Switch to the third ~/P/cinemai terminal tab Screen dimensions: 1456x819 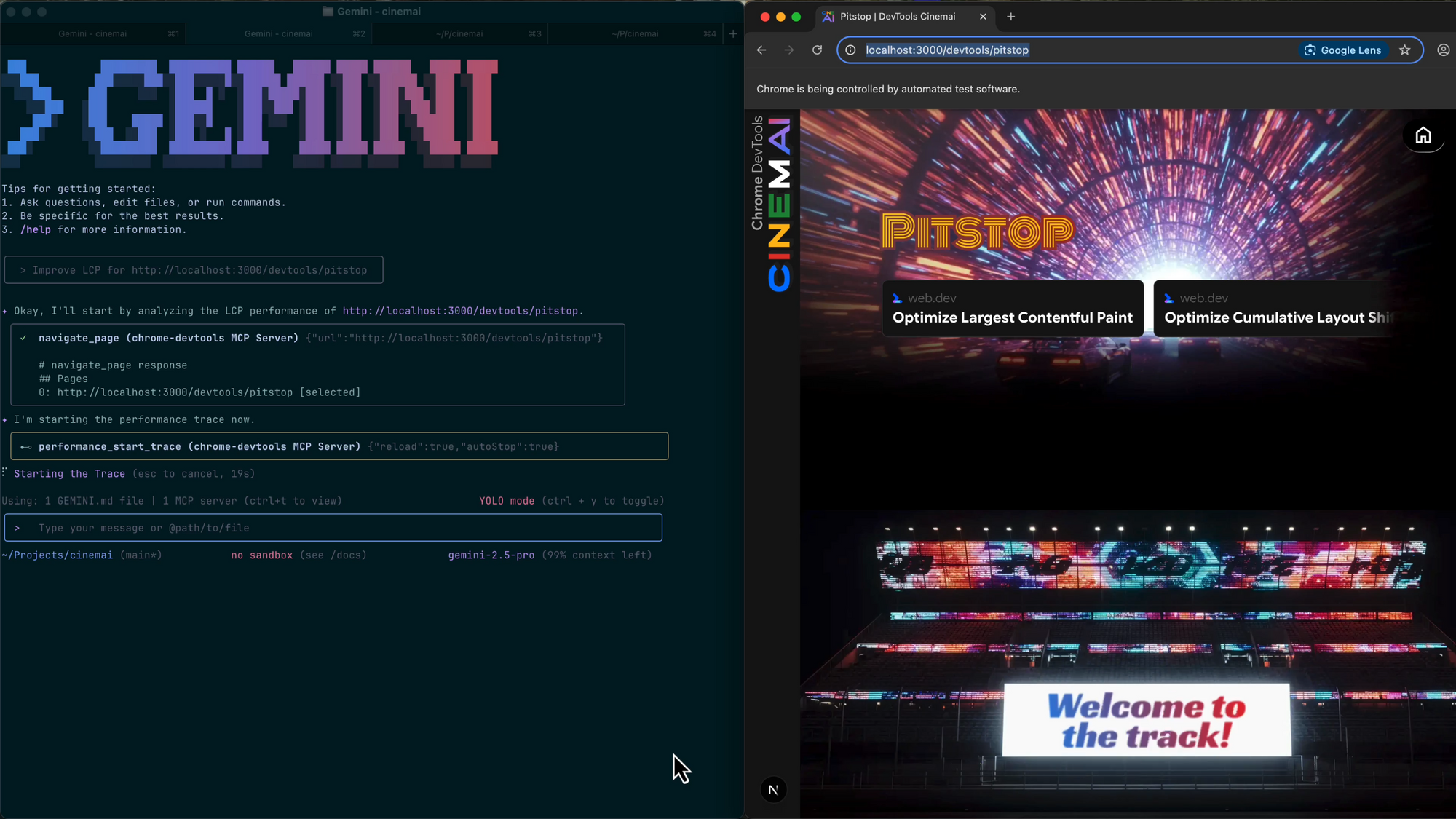pos(459,33)
